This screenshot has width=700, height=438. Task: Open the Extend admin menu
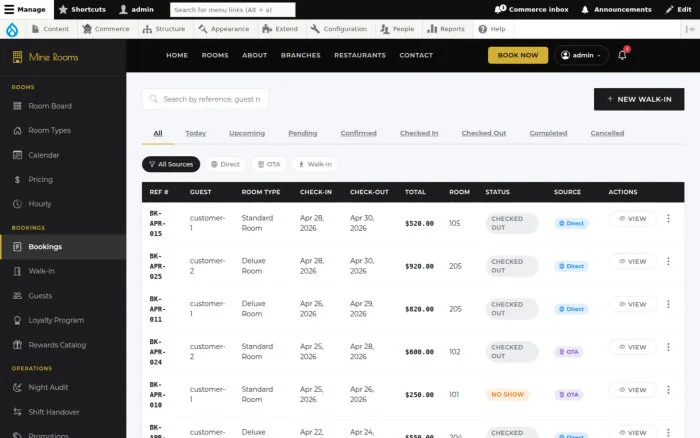tap(280, 29)
